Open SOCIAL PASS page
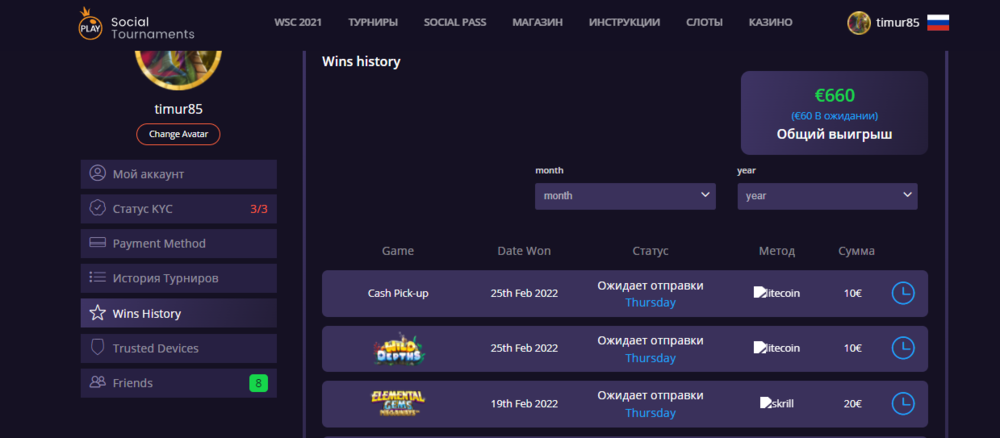Viewport: 1000px width, 438px height. pyautogui.click(x=455, y=22)
